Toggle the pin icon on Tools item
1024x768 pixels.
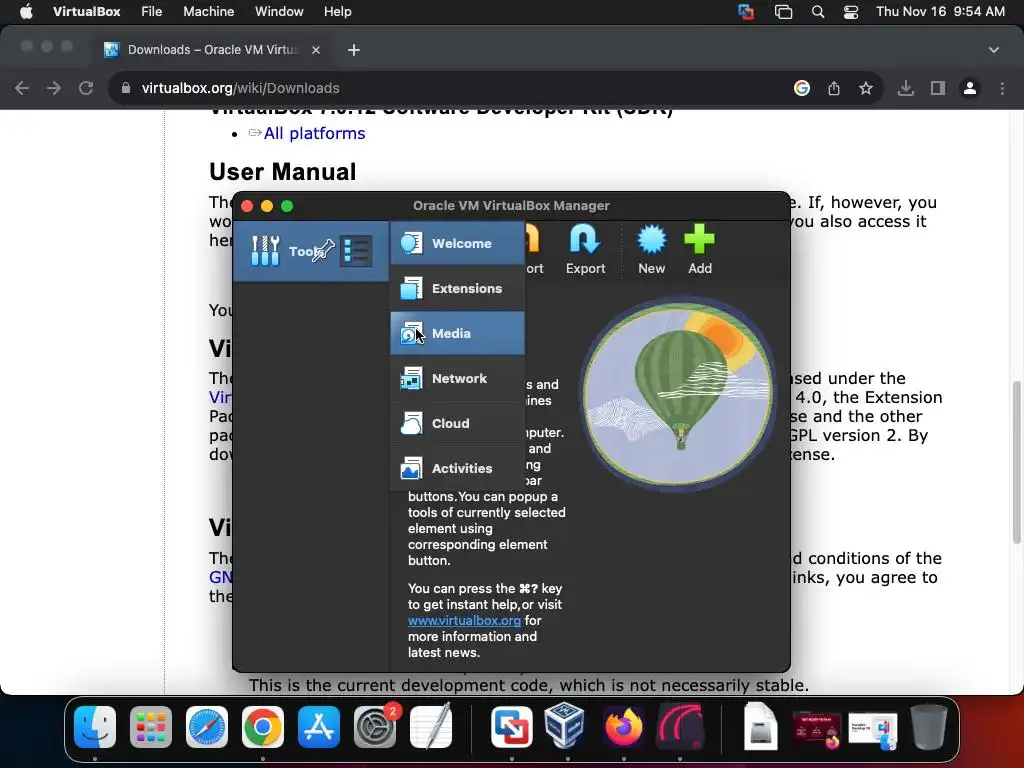click(x=322, y=251)
